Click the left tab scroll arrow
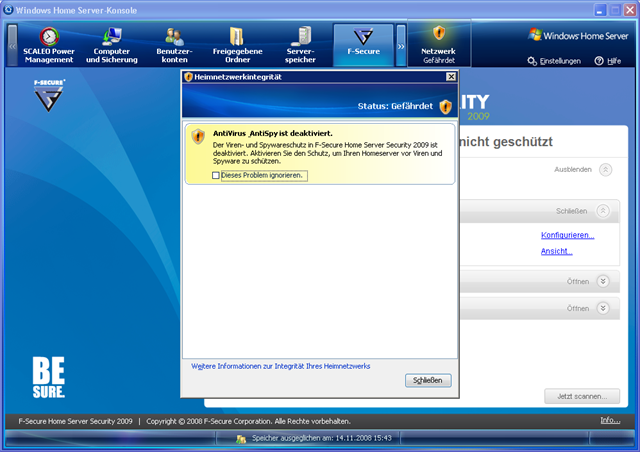640x452 pixels. (x=13, y=46)
